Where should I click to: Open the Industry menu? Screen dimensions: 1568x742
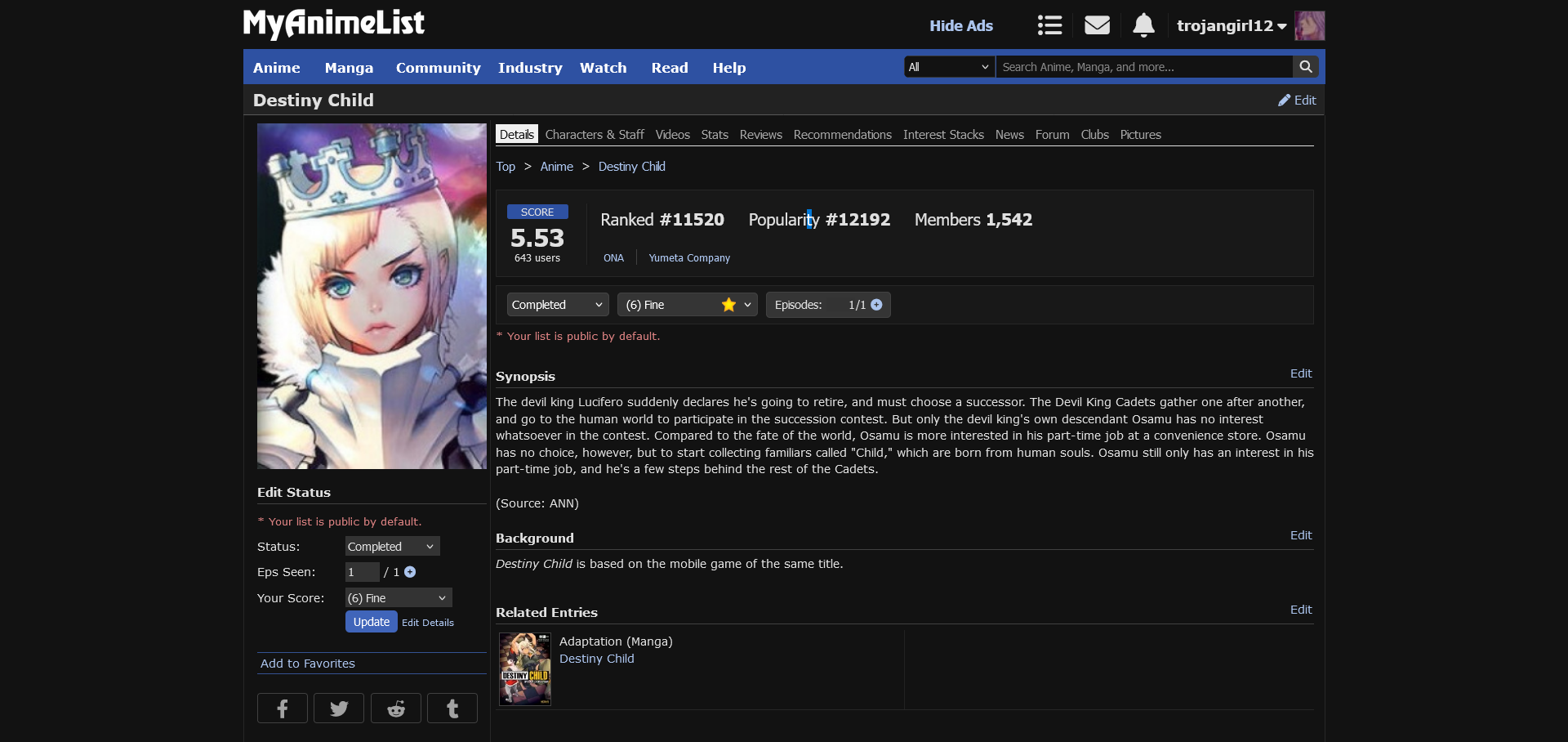[x=530, y=68]
